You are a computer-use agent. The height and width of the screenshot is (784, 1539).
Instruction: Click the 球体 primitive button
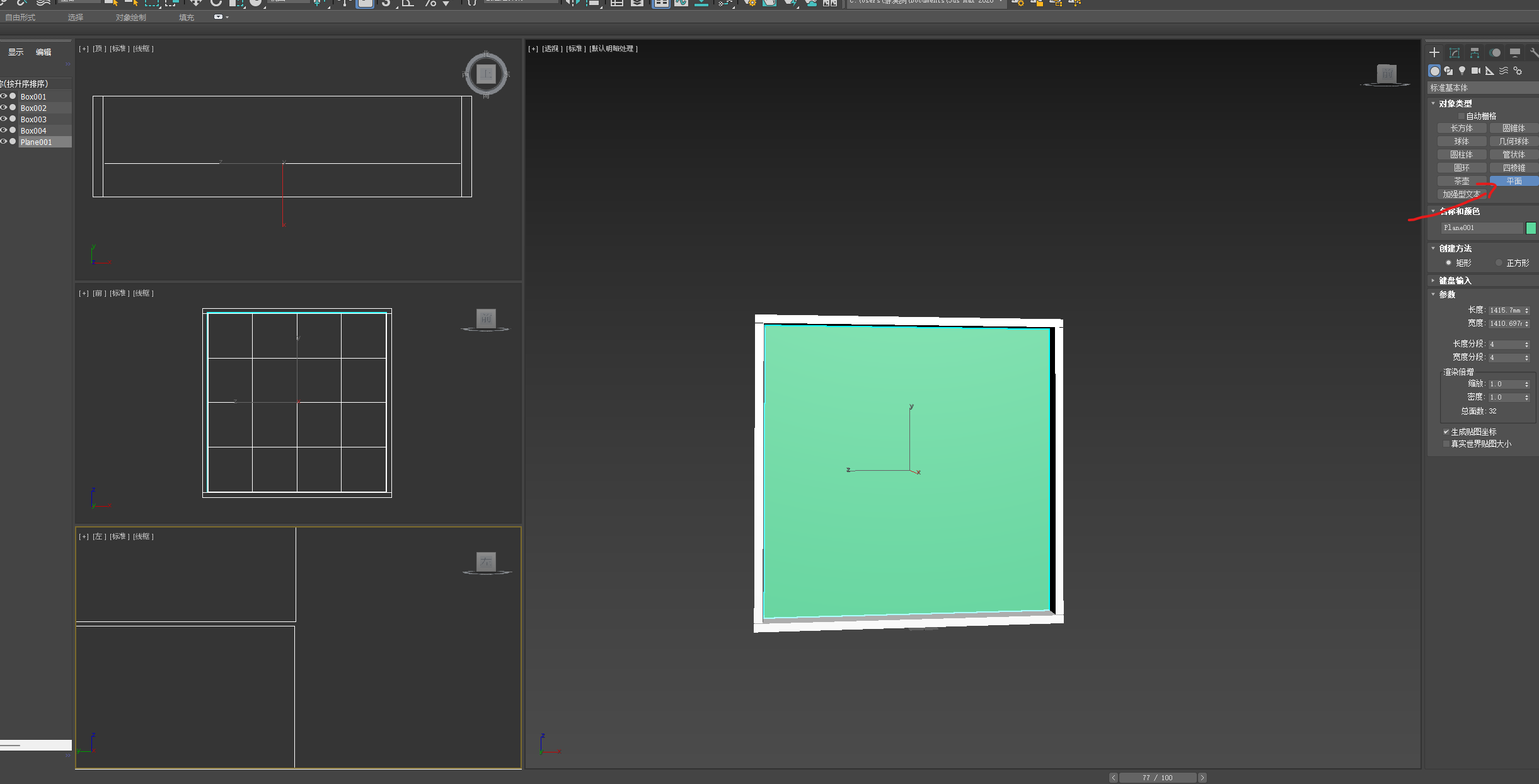coord(1461,141)
